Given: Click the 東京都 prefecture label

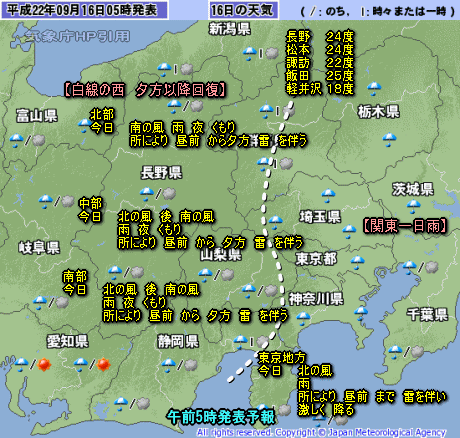Looking at the screenshot, I should pos(316,259).
